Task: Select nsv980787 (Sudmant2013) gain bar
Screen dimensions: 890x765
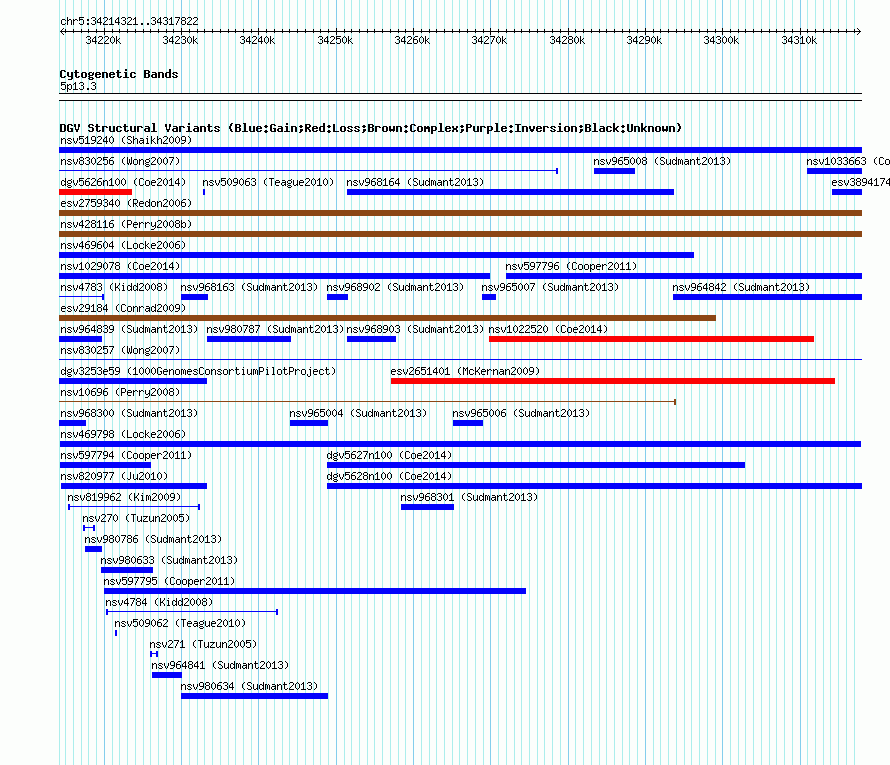Action: coord(249,339)
